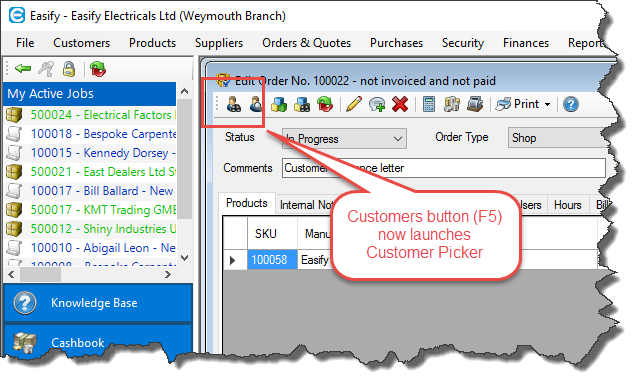Click the yellow pencil edit icon
The image size is (642, 388).
354,104
